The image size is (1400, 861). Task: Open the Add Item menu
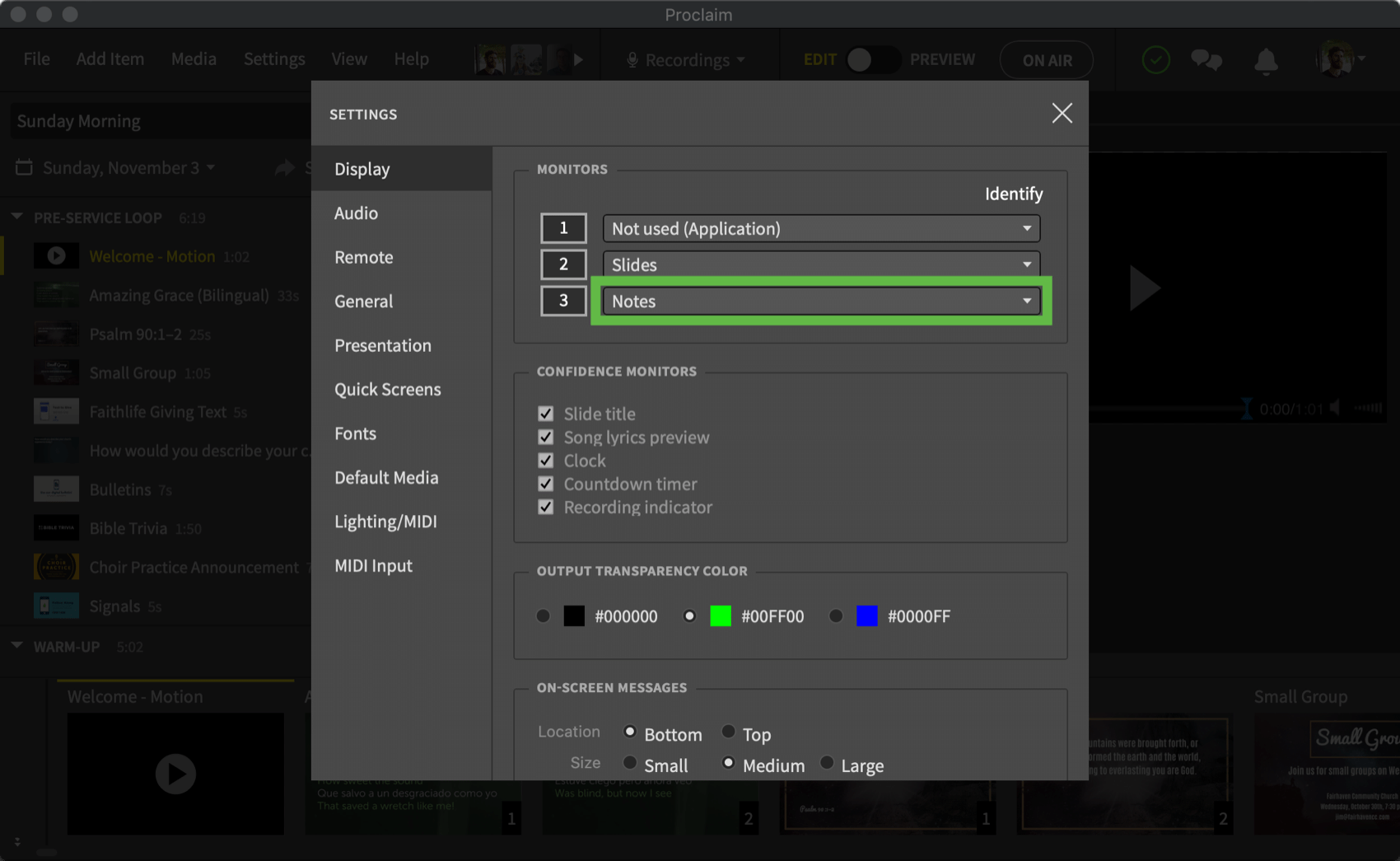pyautogui.click(x=110, y=59)
